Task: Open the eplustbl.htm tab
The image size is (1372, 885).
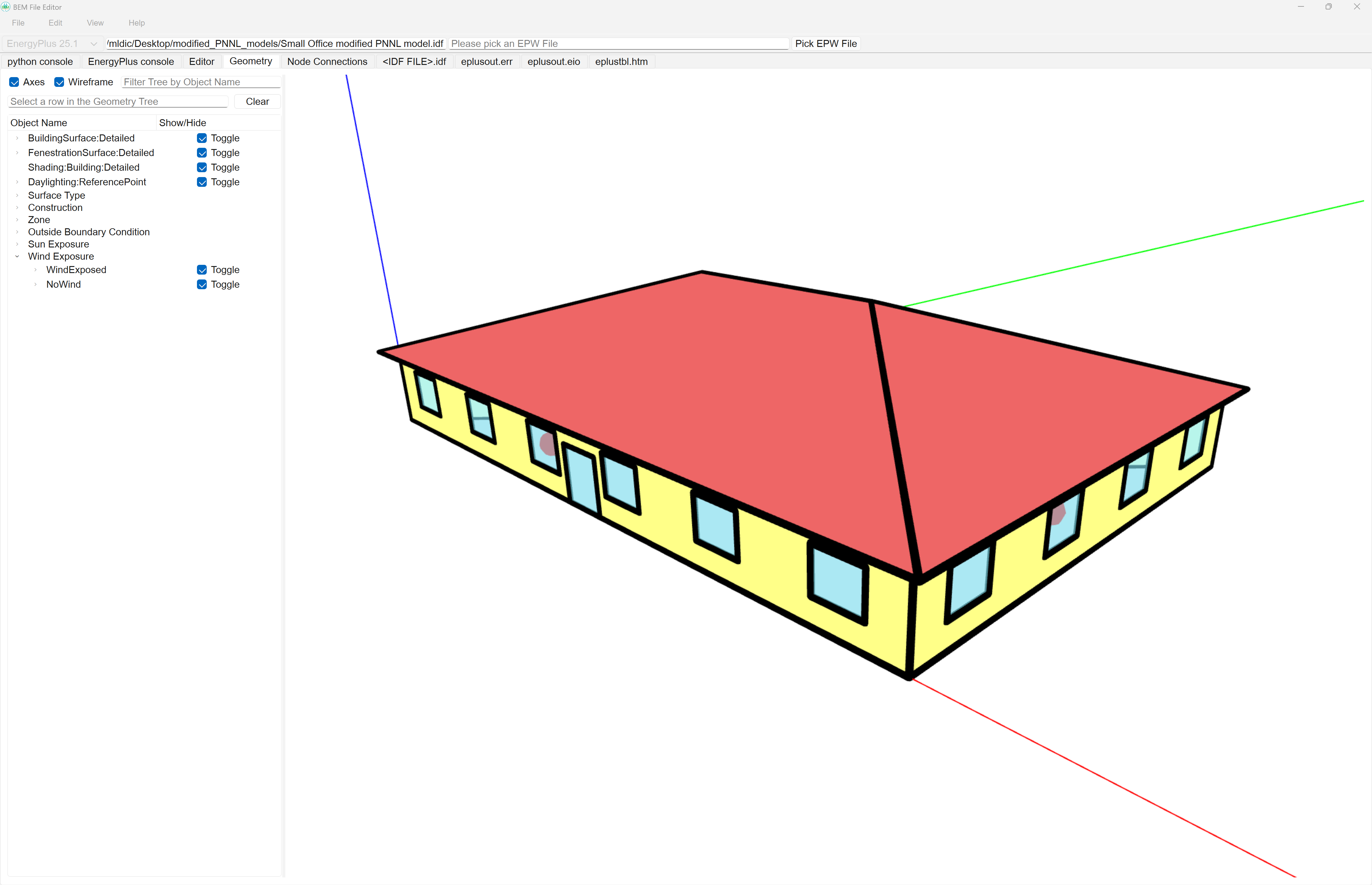Action: pyautogui.click(x=621, y=62)
